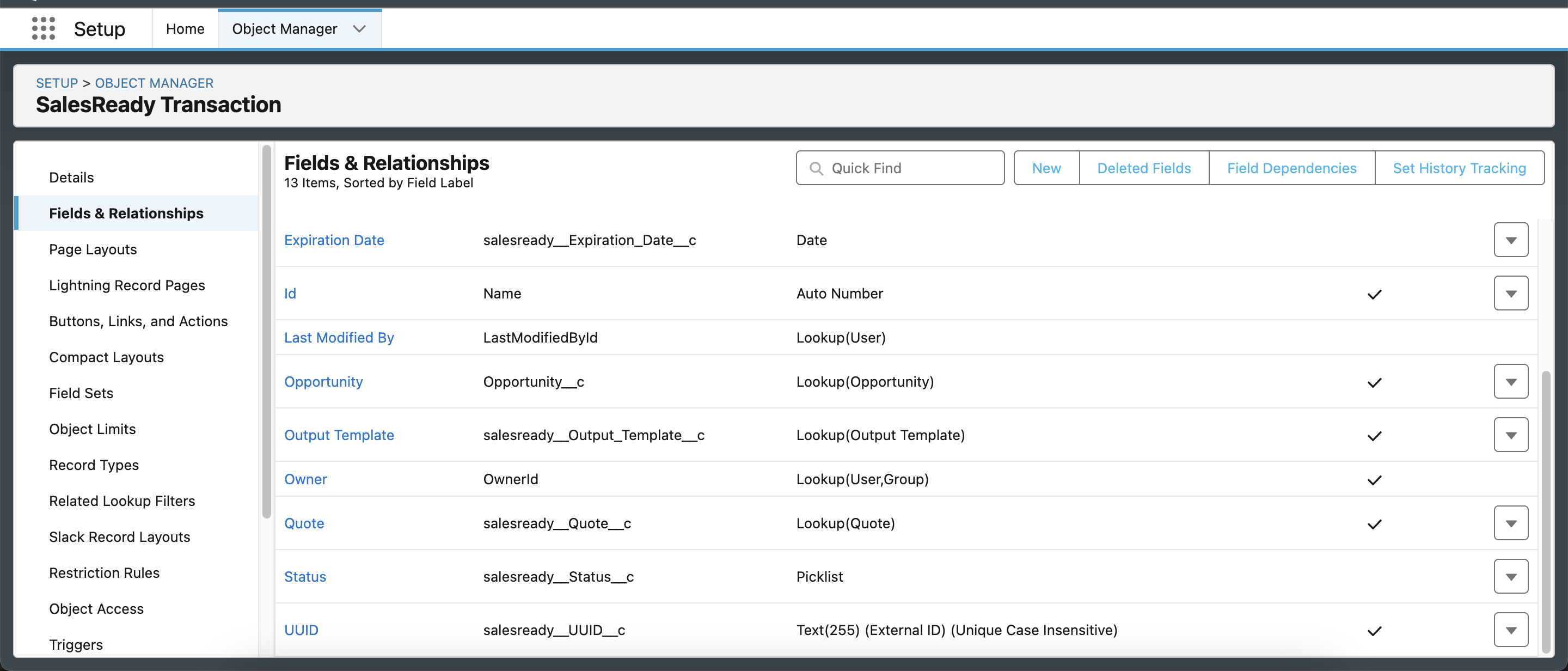The height and width of the screenshot is (671, 1568).
Task: Click the Setup home logo
Action: pyautogui.click(x=99, y=28)
